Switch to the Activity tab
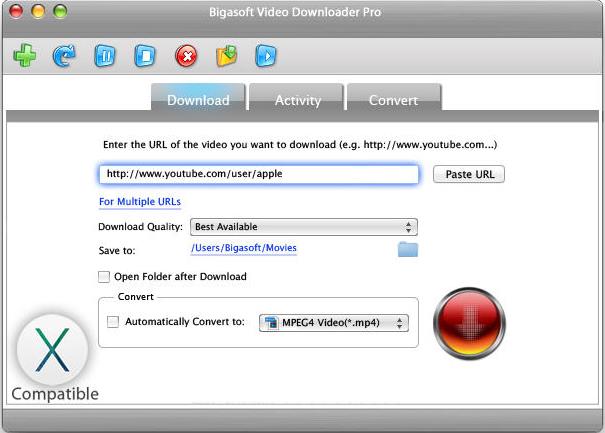This screenshot has height=433, width=605. (x=297, y=98)
